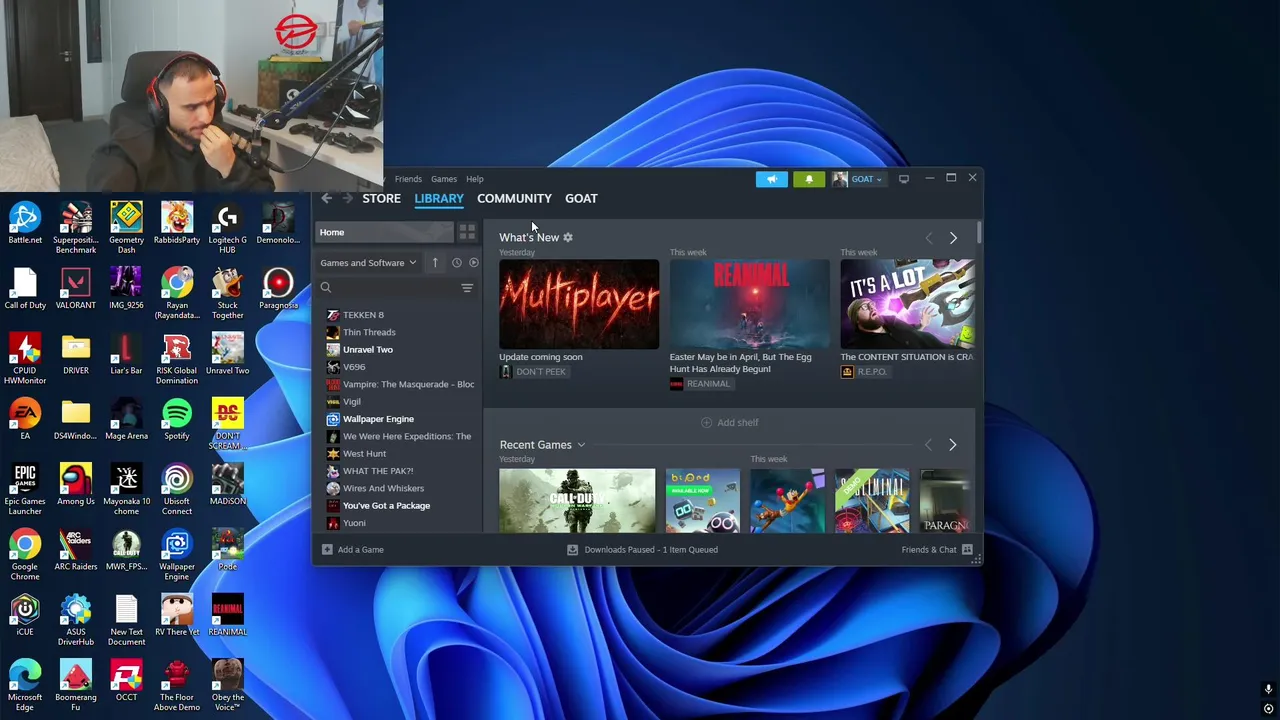Switch library to grid collections view
Viewport: 1280px width, 720px height.
(467, 232)
